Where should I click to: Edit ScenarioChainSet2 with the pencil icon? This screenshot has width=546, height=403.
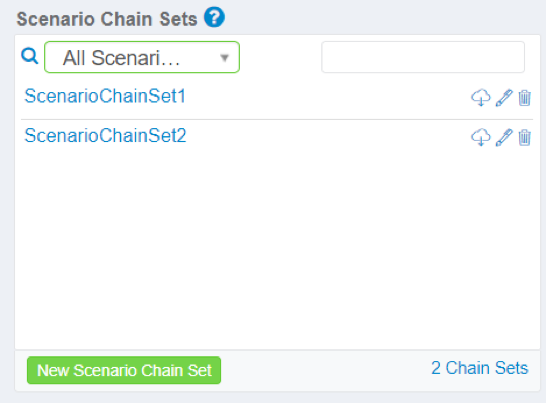pos(504,137)
